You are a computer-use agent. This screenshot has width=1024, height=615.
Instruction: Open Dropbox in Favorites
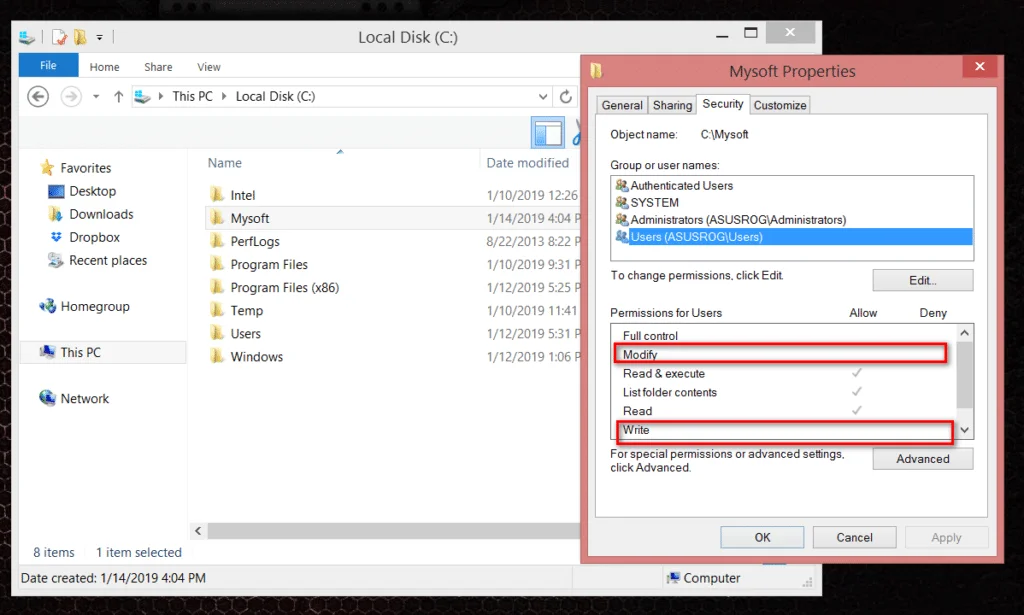94,237
